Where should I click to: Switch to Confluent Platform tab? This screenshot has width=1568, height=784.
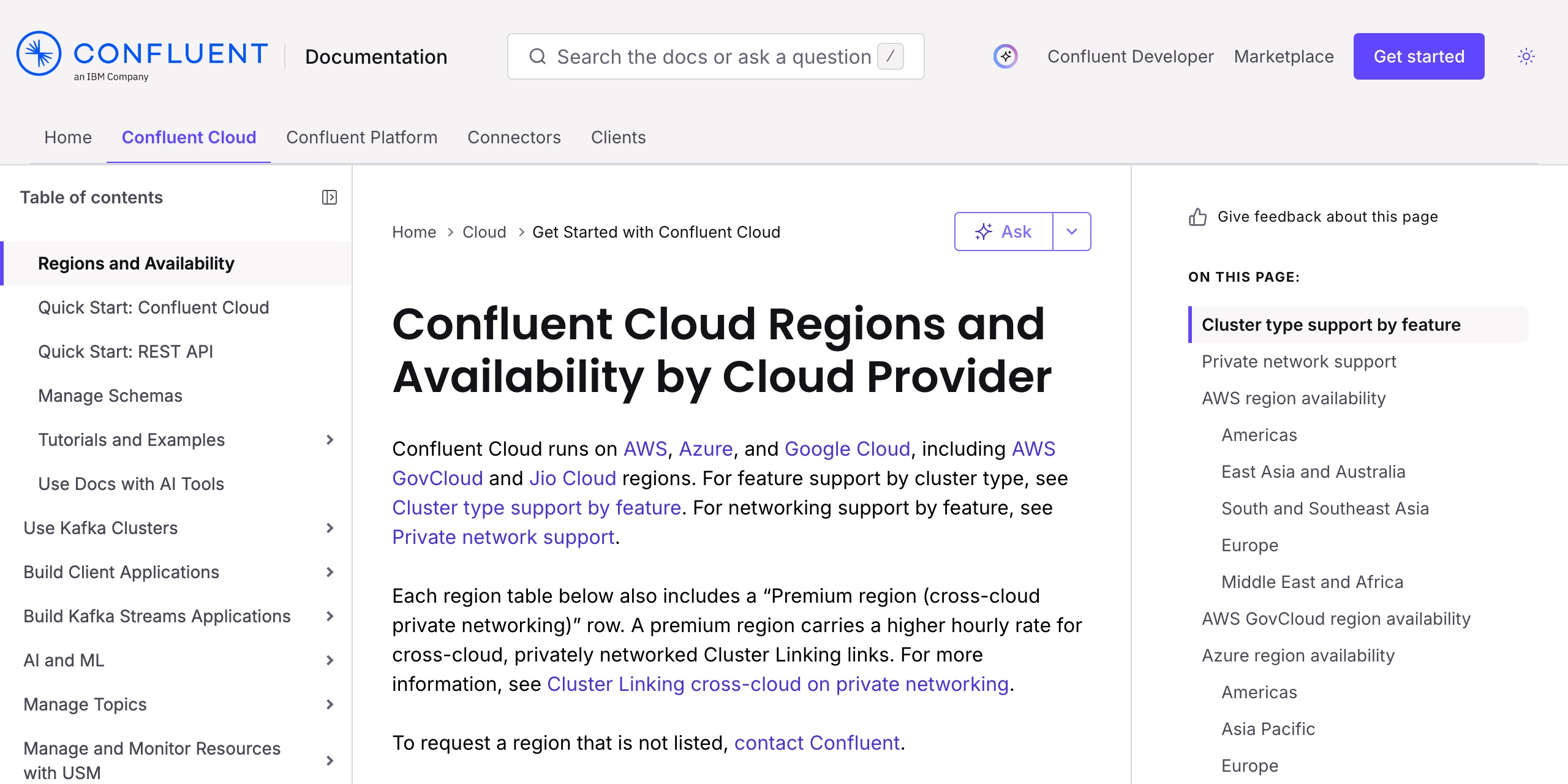(x=361, y=137)
